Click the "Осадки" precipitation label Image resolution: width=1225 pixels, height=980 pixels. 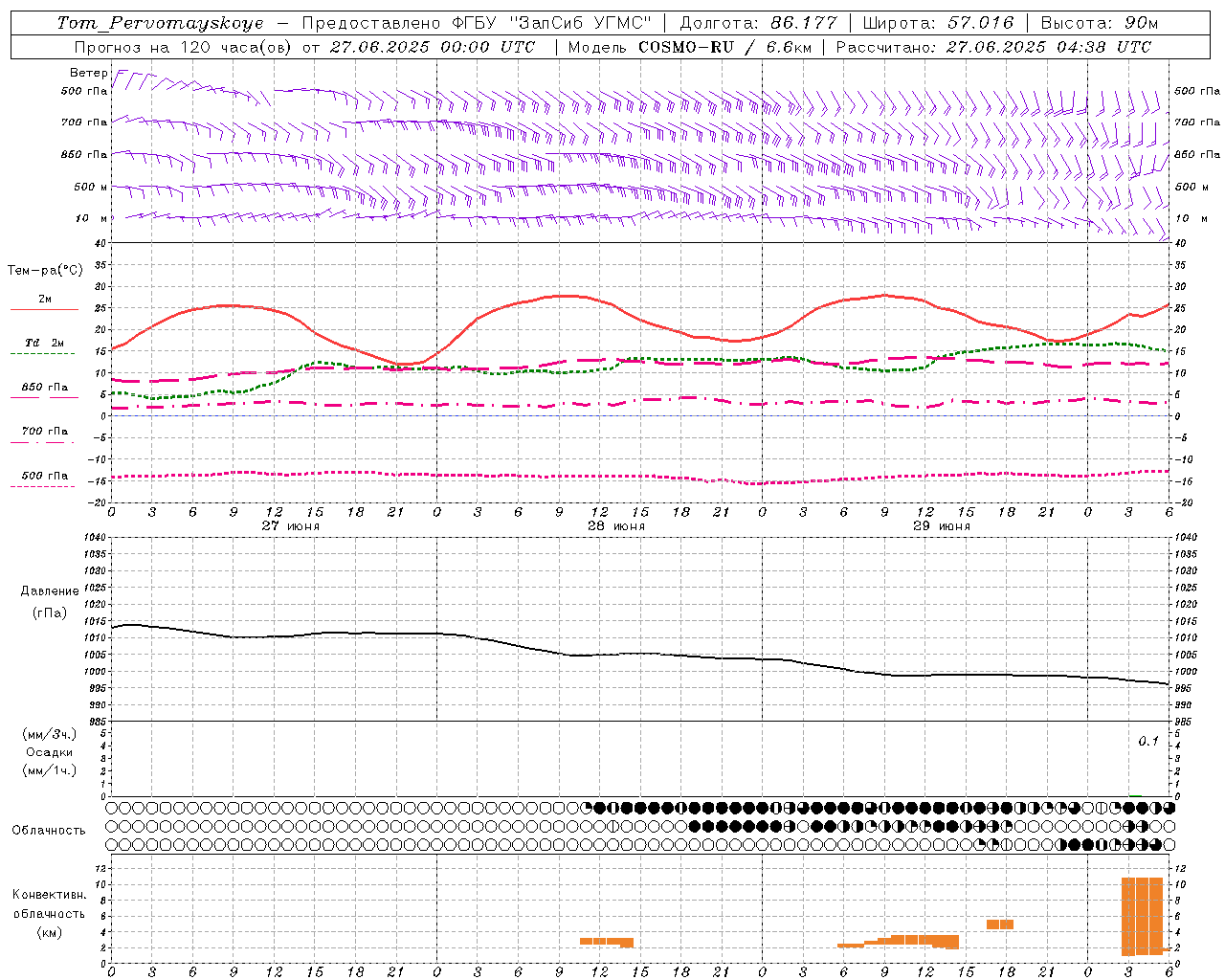(49, 752)
